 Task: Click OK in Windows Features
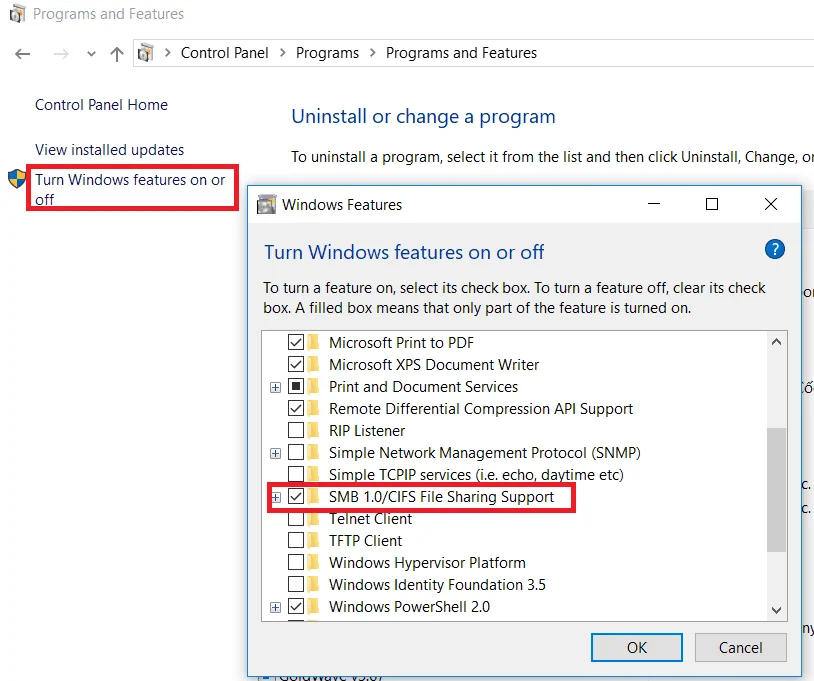[x=636, y=647]
